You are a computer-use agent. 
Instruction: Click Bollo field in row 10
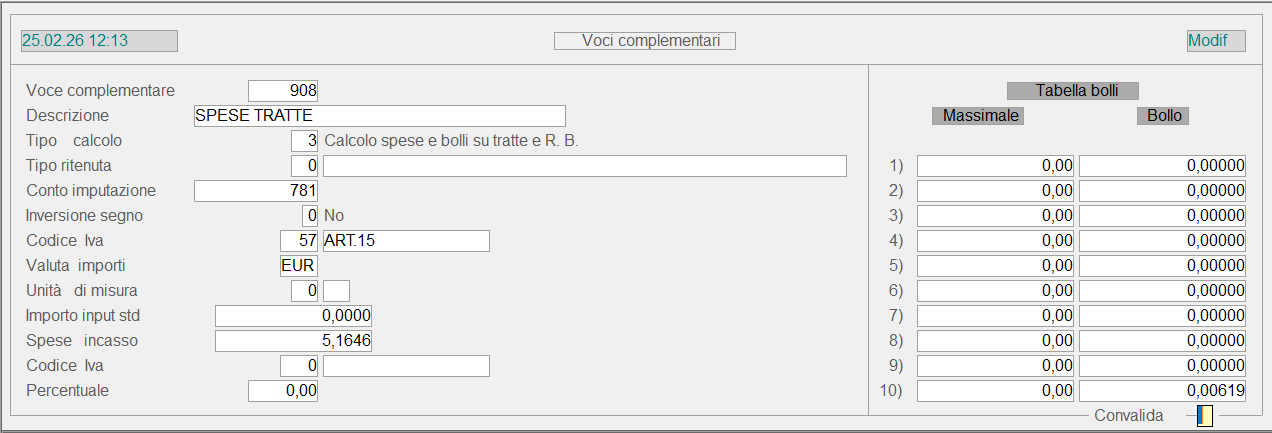point(1162,391)
